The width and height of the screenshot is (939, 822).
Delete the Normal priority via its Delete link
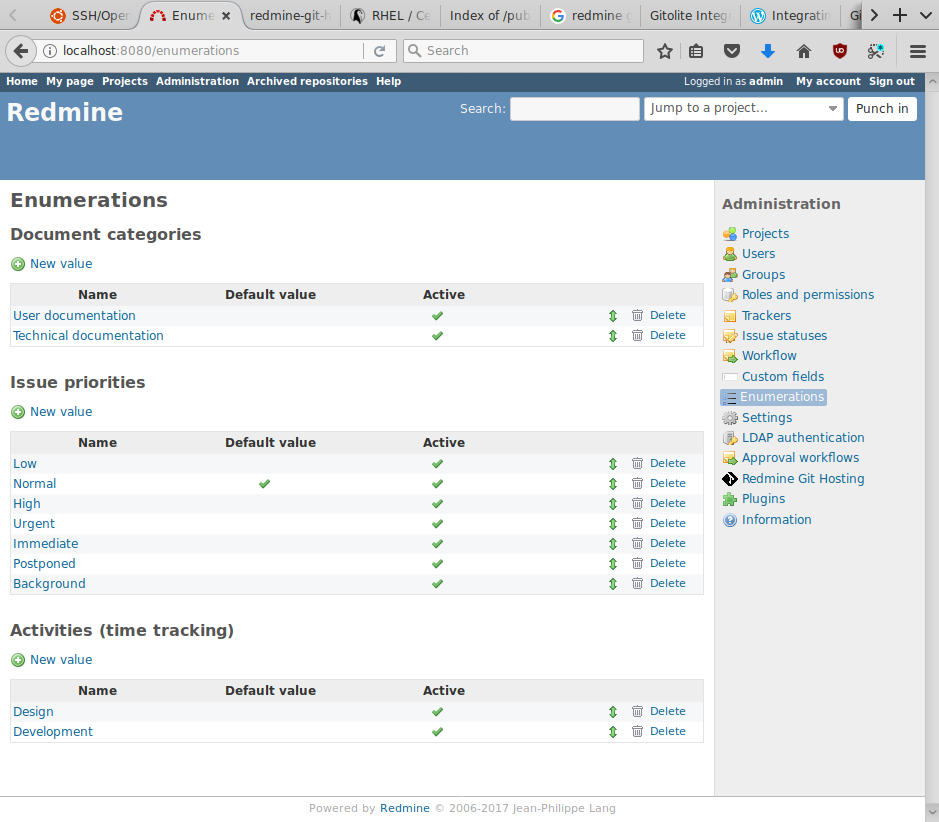668,483
